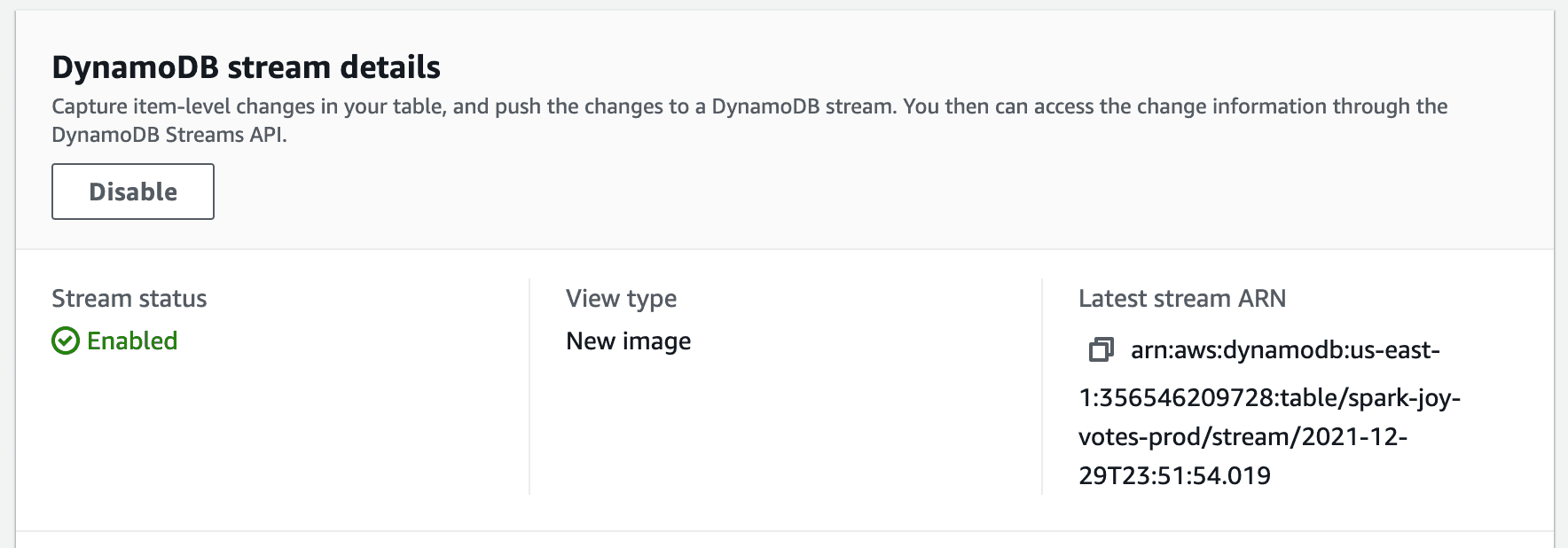This screenshot has height=548, width=1568.
Task: Click the account ID 356546209728 ARN line
Action: coord(1269,398)
